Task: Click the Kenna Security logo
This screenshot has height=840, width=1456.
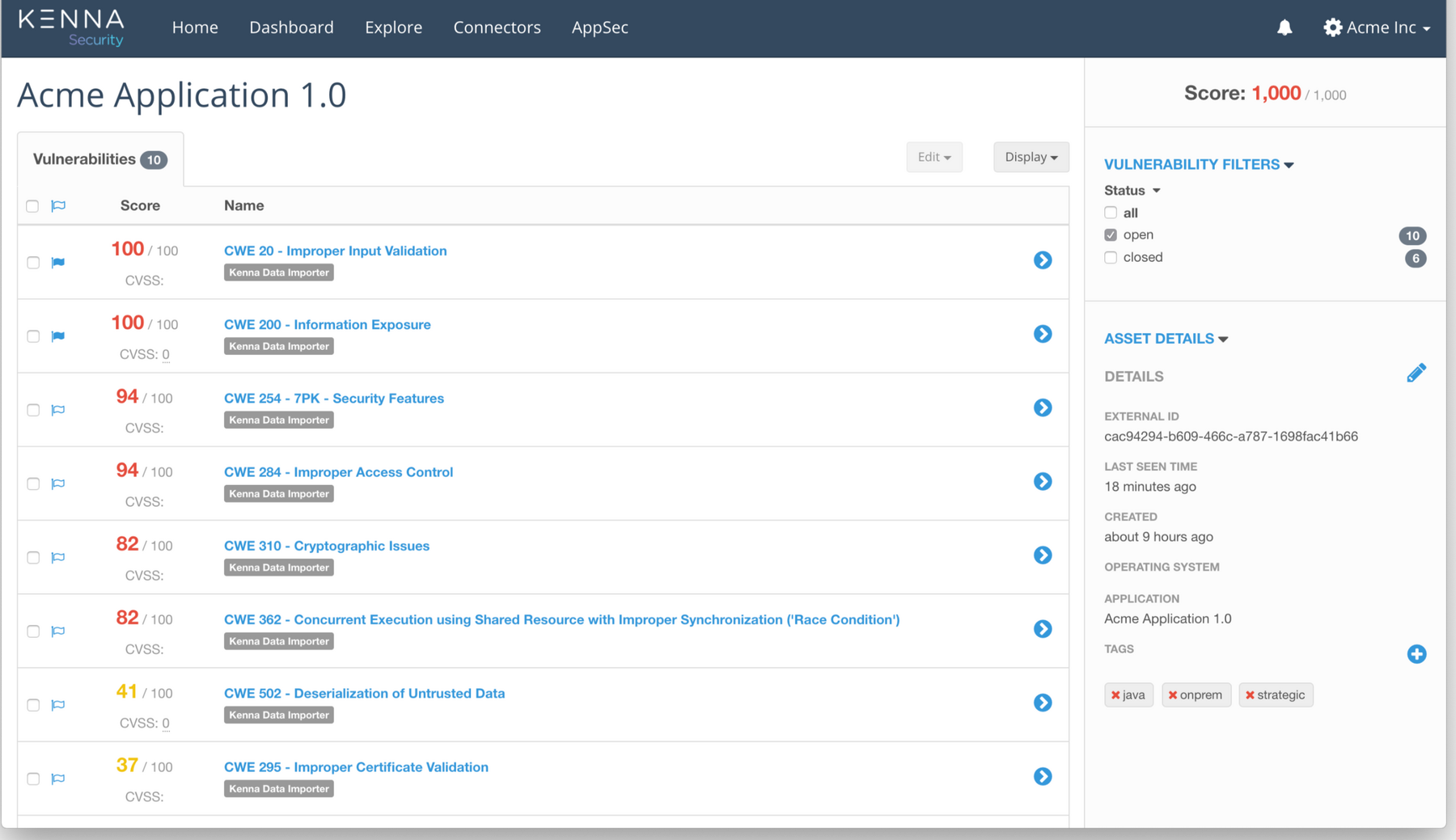Action: point(71,27)
